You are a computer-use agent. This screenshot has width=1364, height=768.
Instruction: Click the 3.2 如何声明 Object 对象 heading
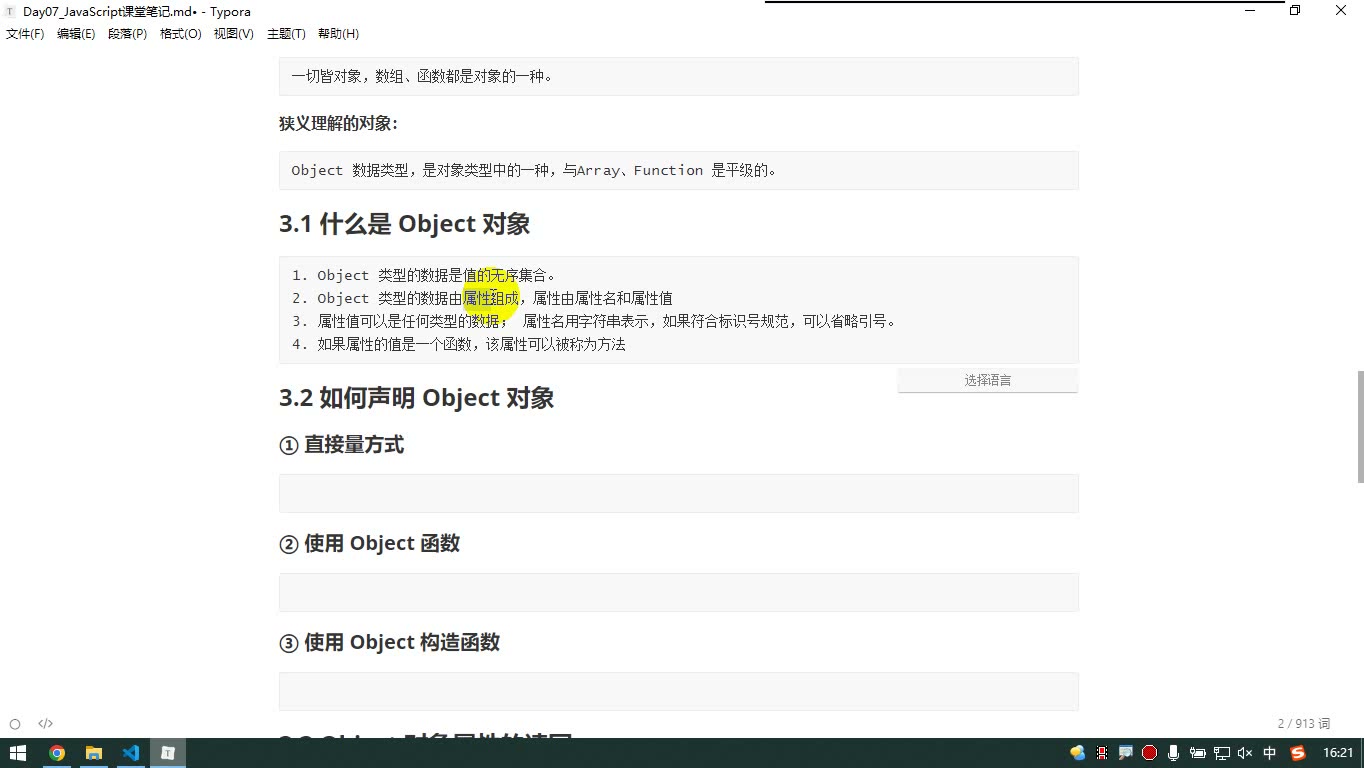coord(416,398)
